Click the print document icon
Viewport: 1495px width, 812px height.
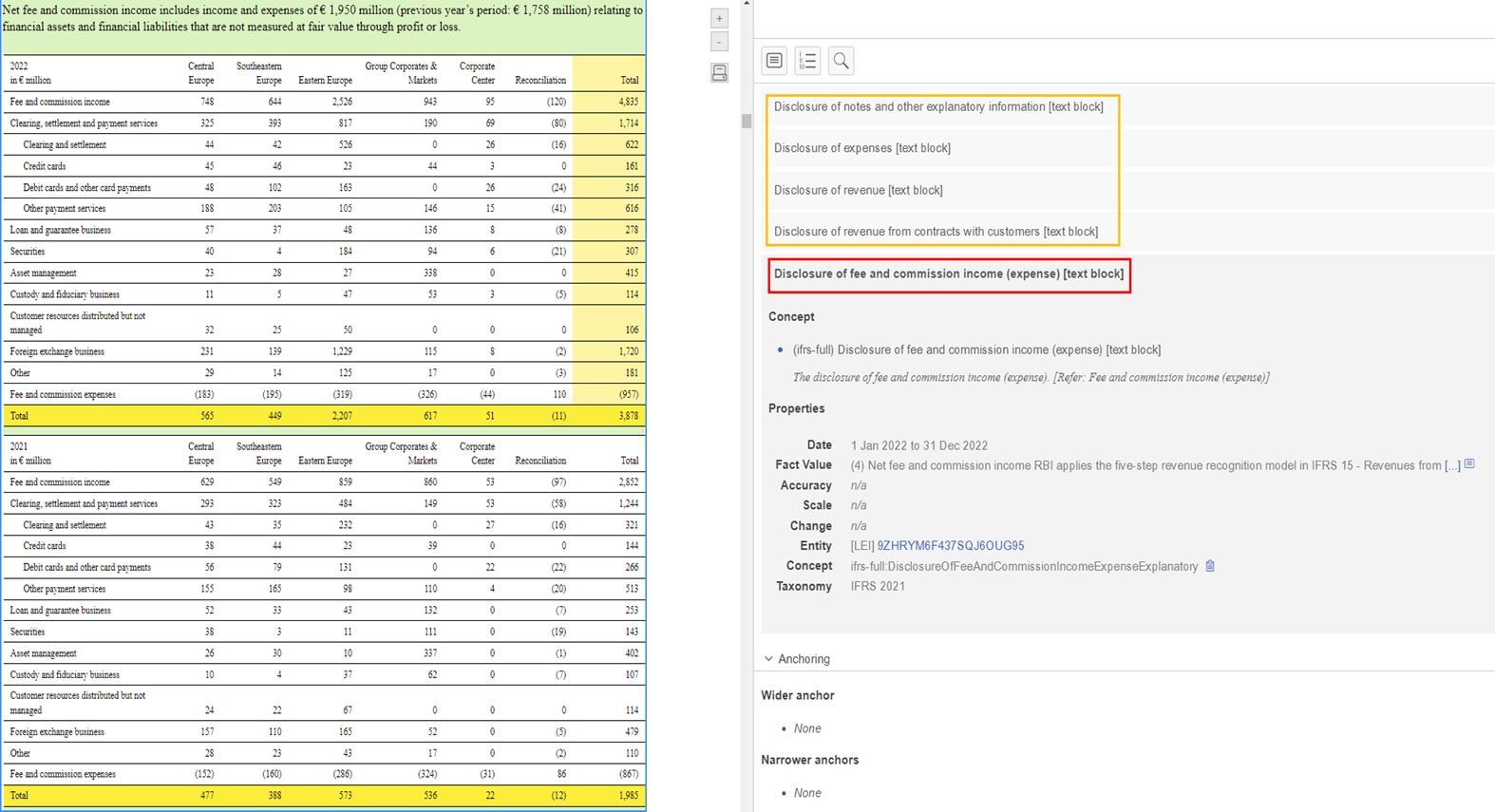(x=719, y=73)
